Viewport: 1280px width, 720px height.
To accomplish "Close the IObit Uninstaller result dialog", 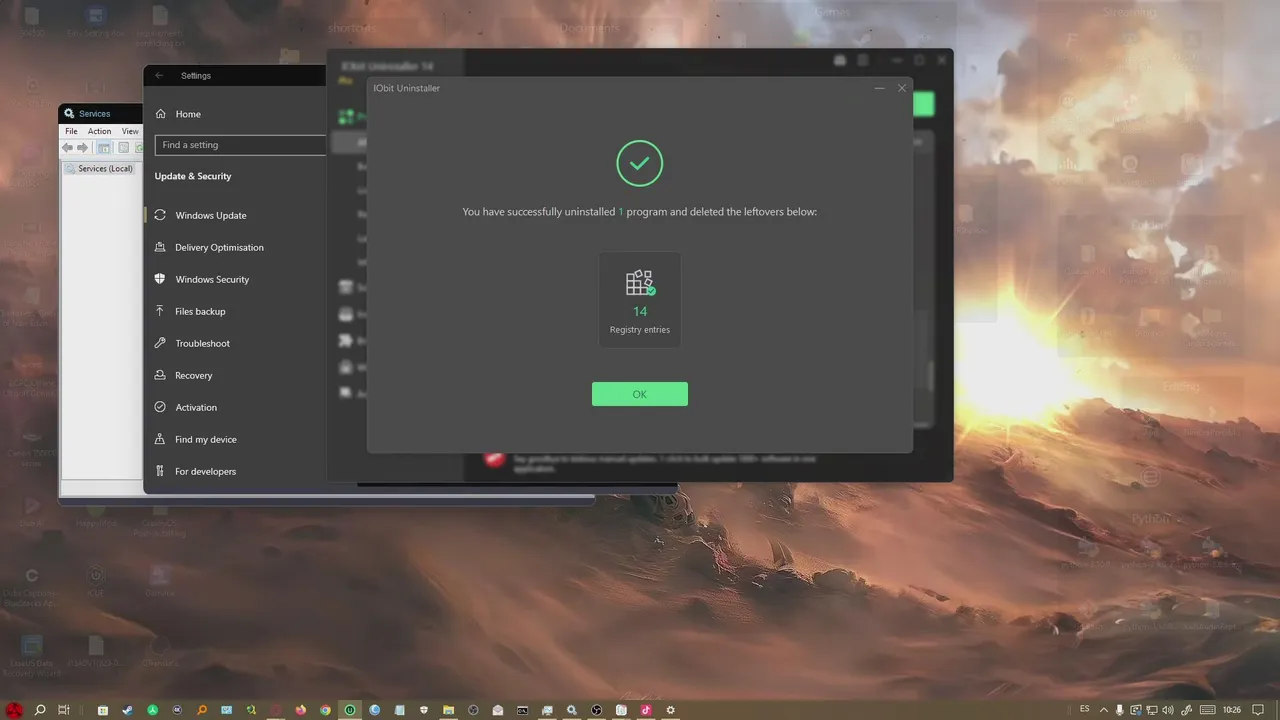I will click(x=902, y=88).
